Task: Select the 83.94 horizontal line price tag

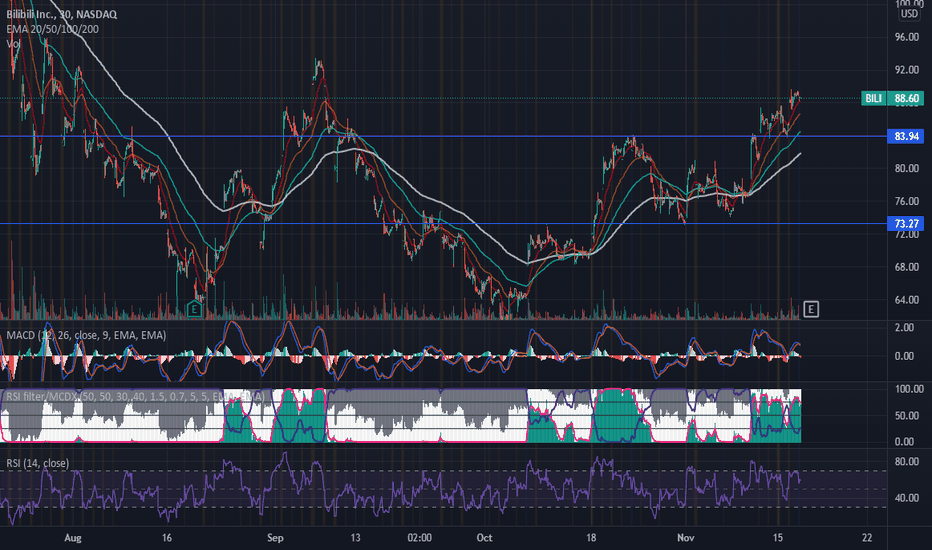Action: click(x=906, y=136)
